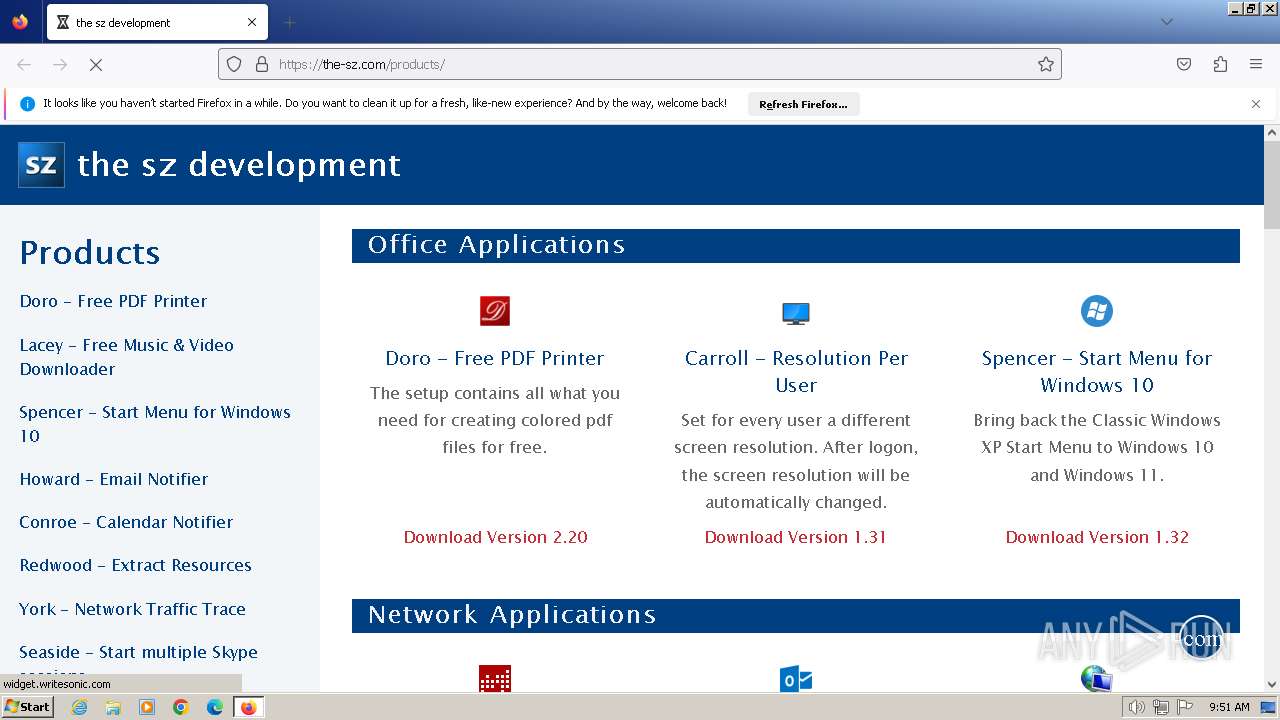
Task: Click the volume speaker tray icon
Action: (x=1136, y=707)
